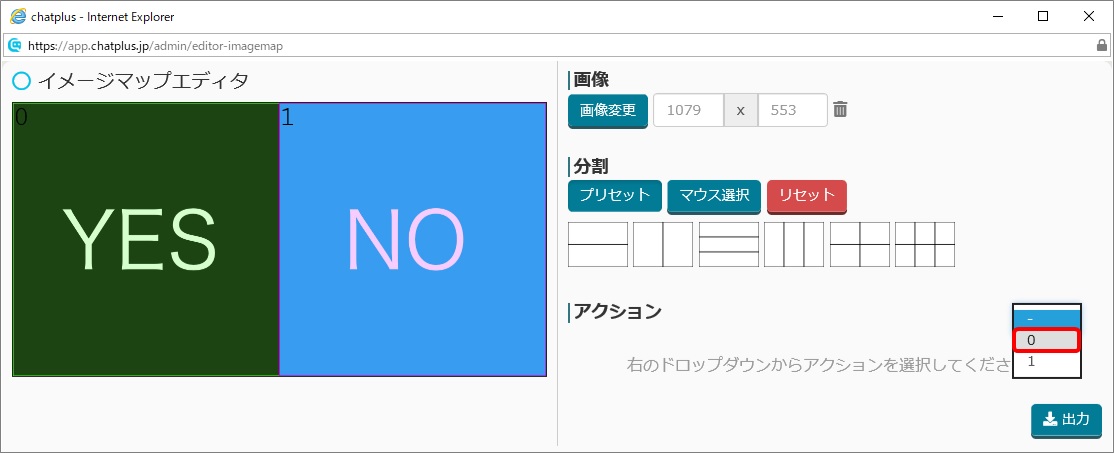
Task: Click the アクション section label
Action: (x=617, y=311)
